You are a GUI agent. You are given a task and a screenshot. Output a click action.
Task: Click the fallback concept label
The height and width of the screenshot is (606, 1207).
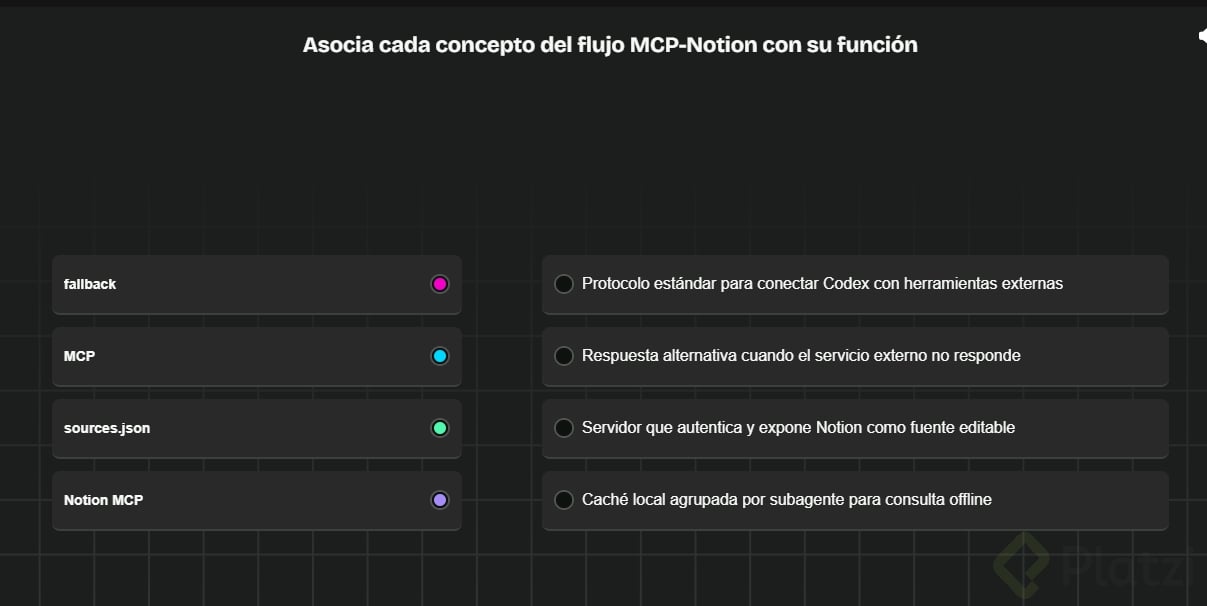pyautogui.click(x=90, y=284)
